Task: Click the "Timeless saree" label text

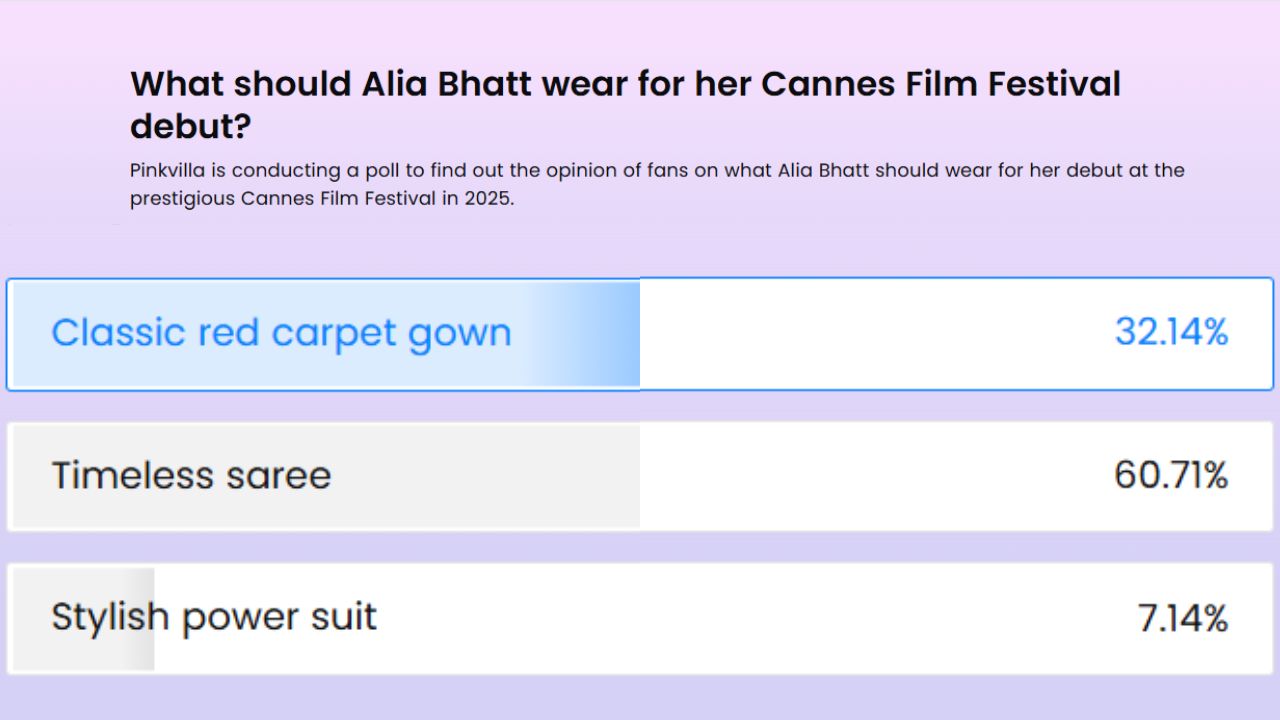Action: pos(191,475)
